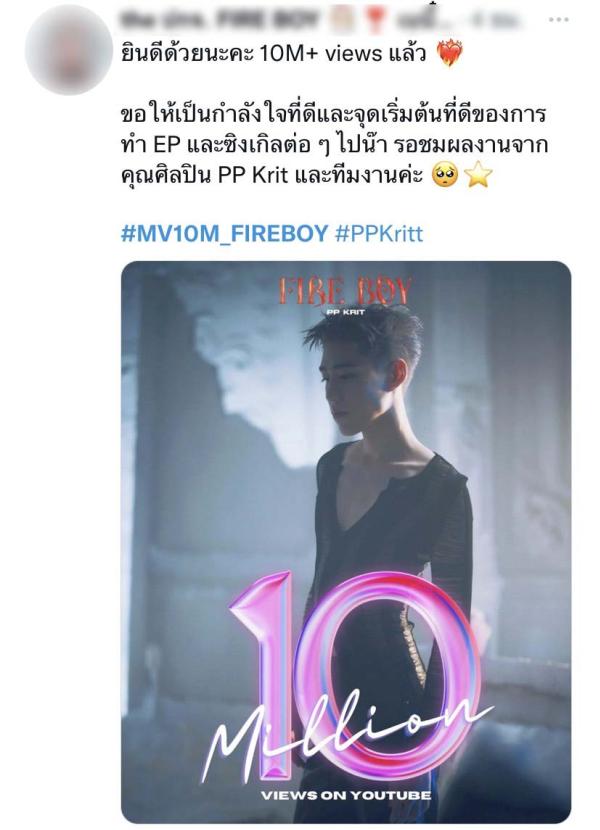Open the attached Fire Boy poster image
This screenshot has height=830, width=600.
[x=346, y=542]
